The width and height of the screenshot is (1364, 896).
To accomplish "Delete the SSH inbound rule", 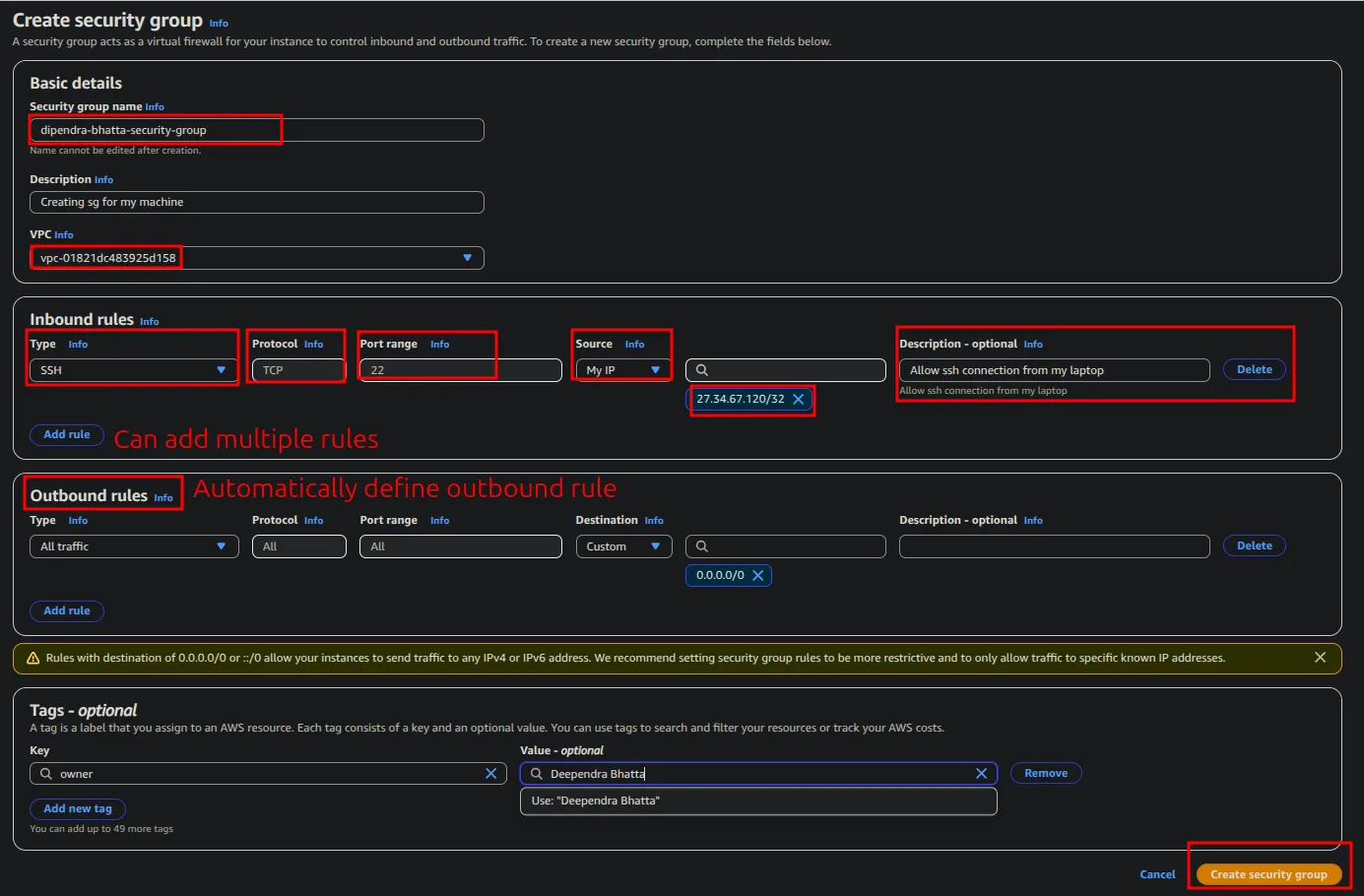I will click(x=1255, y=369).
